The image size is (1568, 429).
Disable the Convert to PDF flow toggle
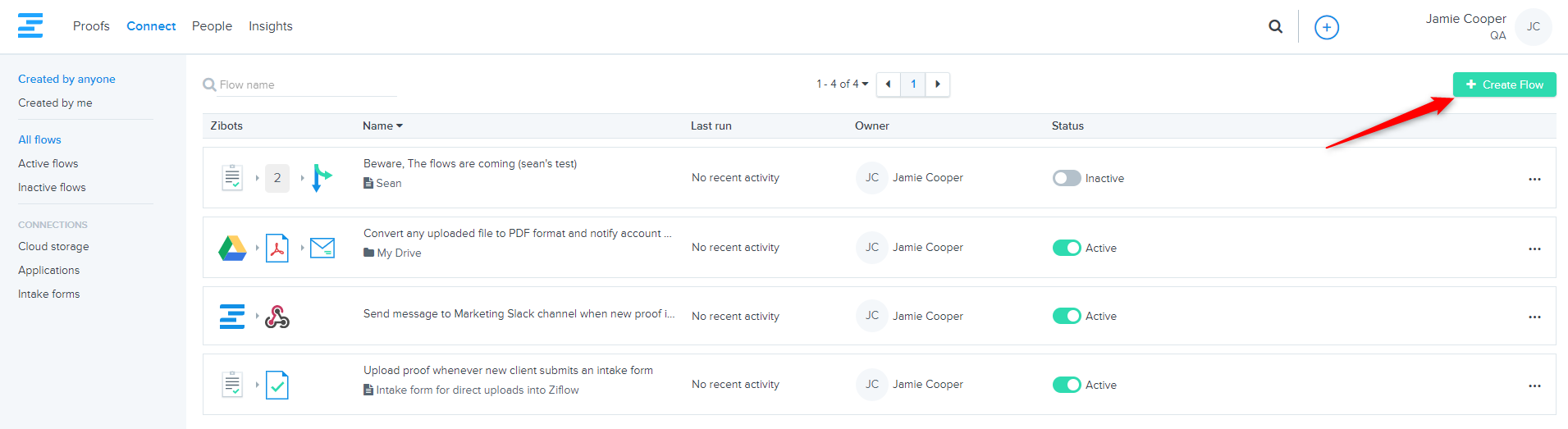[x=1066, y=248]
